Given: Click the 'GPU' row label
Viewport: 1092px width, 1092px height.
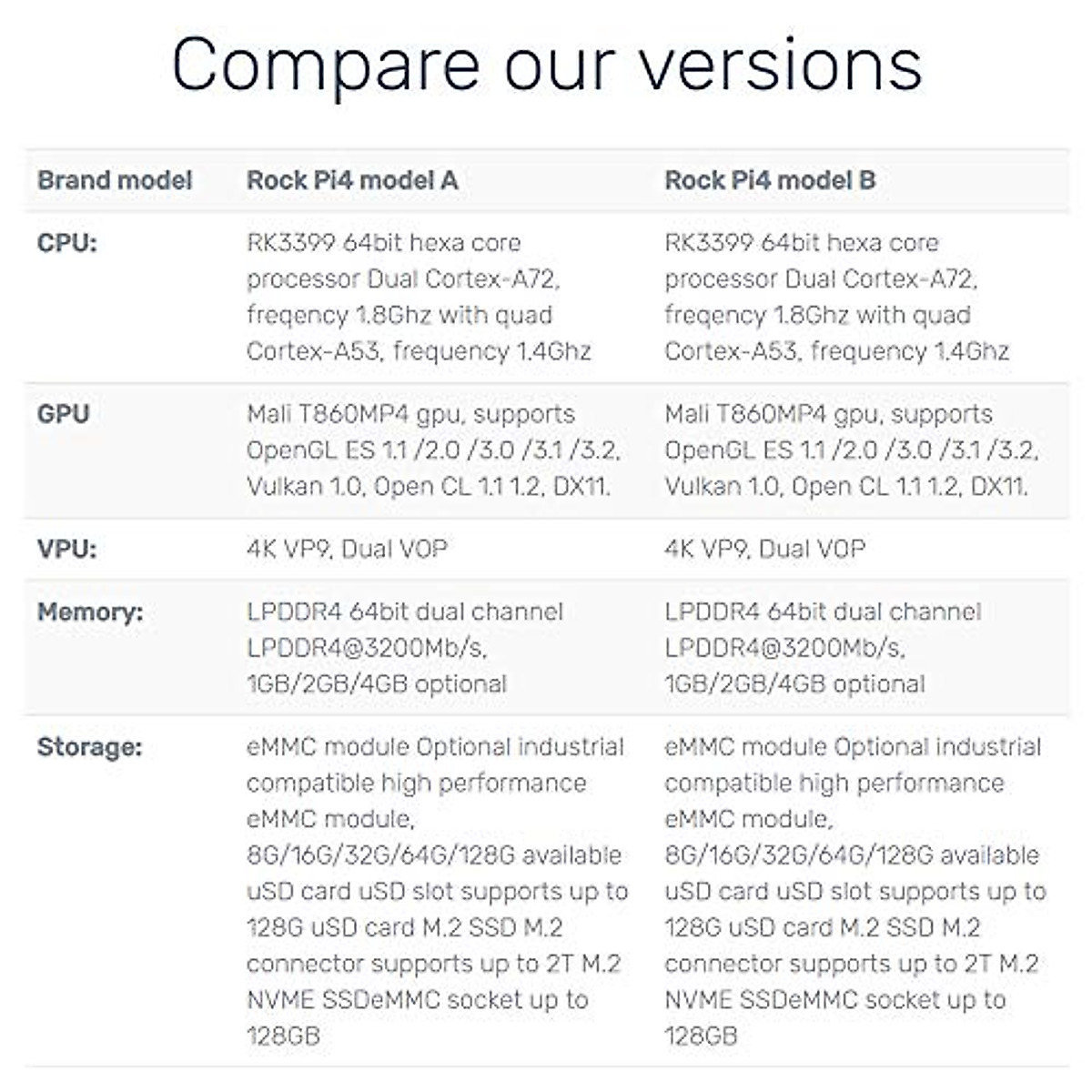Looking at the screenshot, I should click(63, 414).
